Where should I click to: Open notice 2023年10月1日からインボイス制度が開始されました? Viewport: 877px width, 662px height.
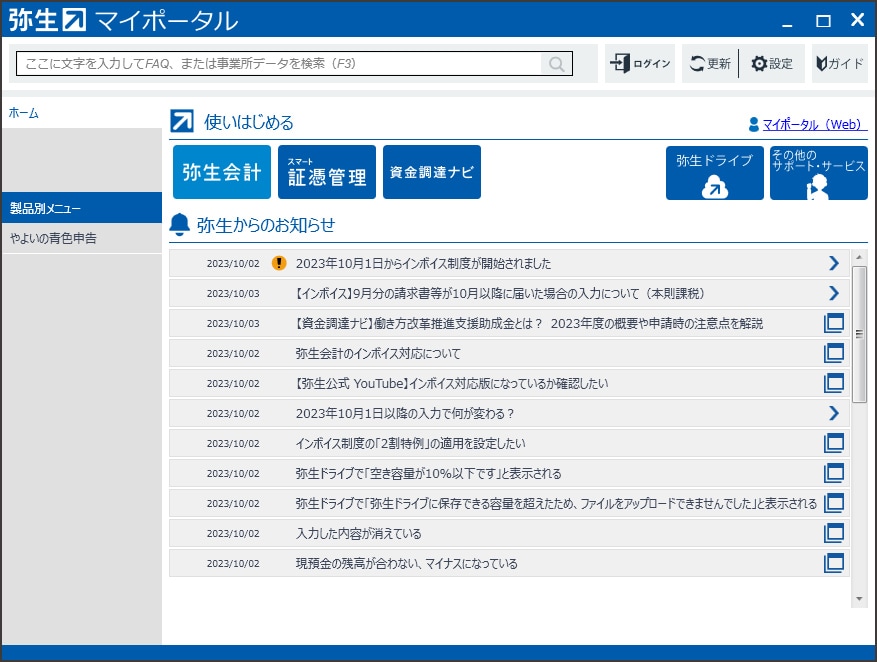coord(510,263)
